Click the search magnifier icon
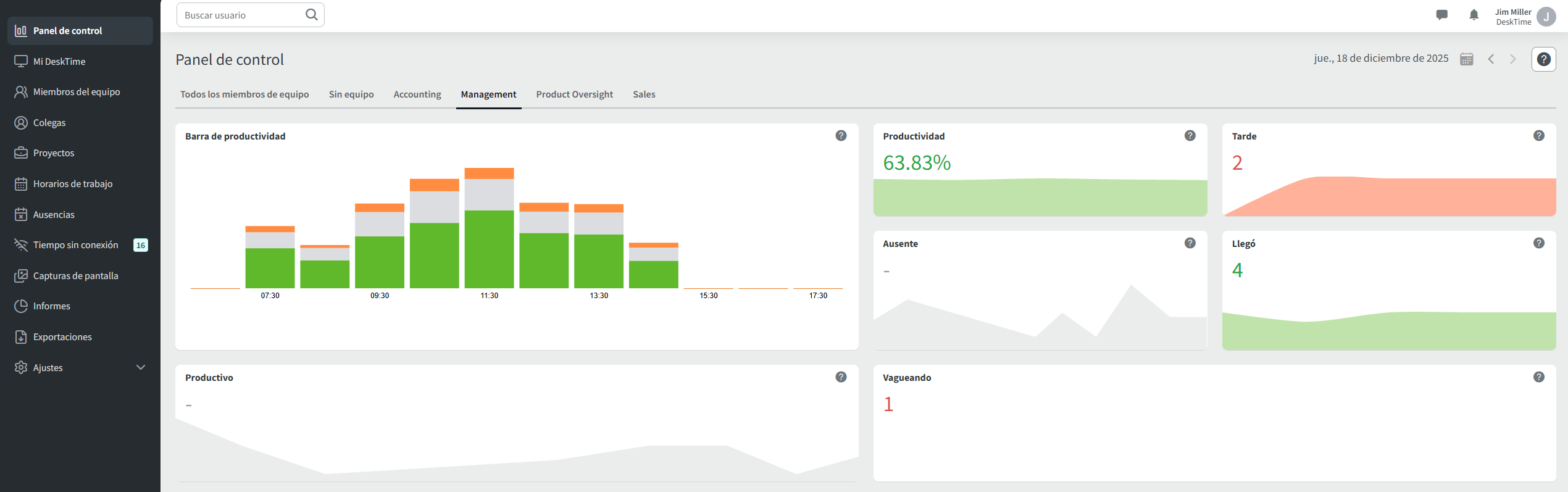The image size is (1568, 492). click(x=312, y=15)
